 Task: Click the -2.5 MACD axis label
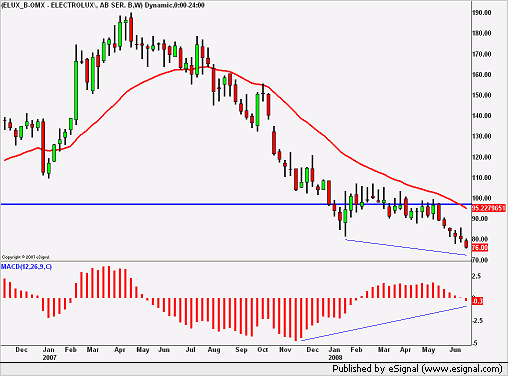coord(477,321)
